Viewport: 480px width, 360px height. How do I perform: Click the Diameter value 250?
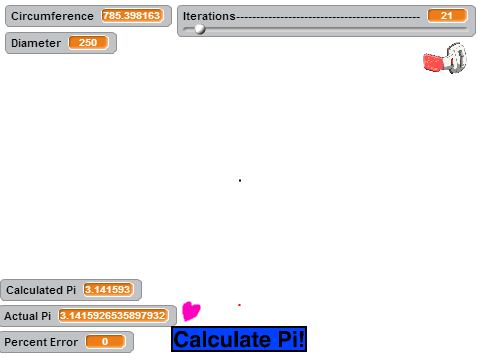click(x=88, y=43)
